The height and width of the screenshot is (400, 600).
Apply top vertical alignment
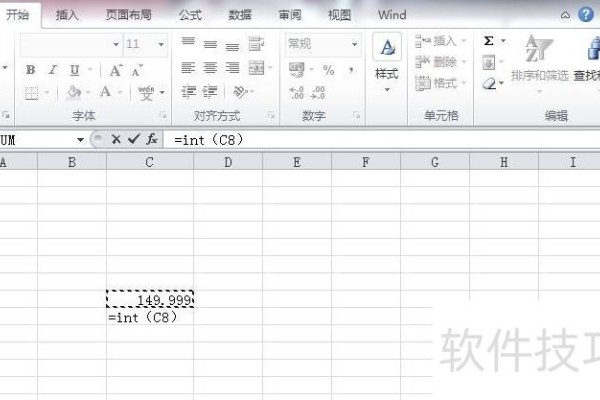[188, 41]
